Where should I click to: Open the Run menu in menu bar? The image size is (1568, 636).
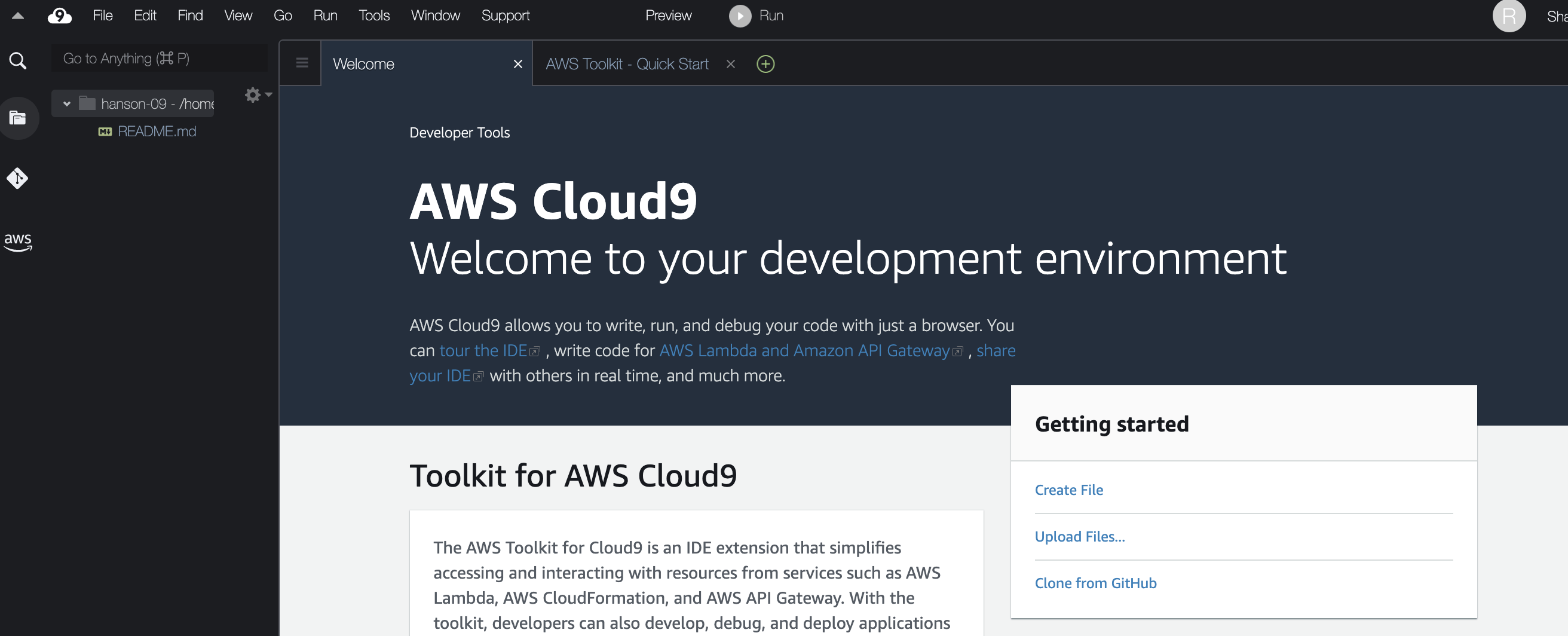pos(325,16)
